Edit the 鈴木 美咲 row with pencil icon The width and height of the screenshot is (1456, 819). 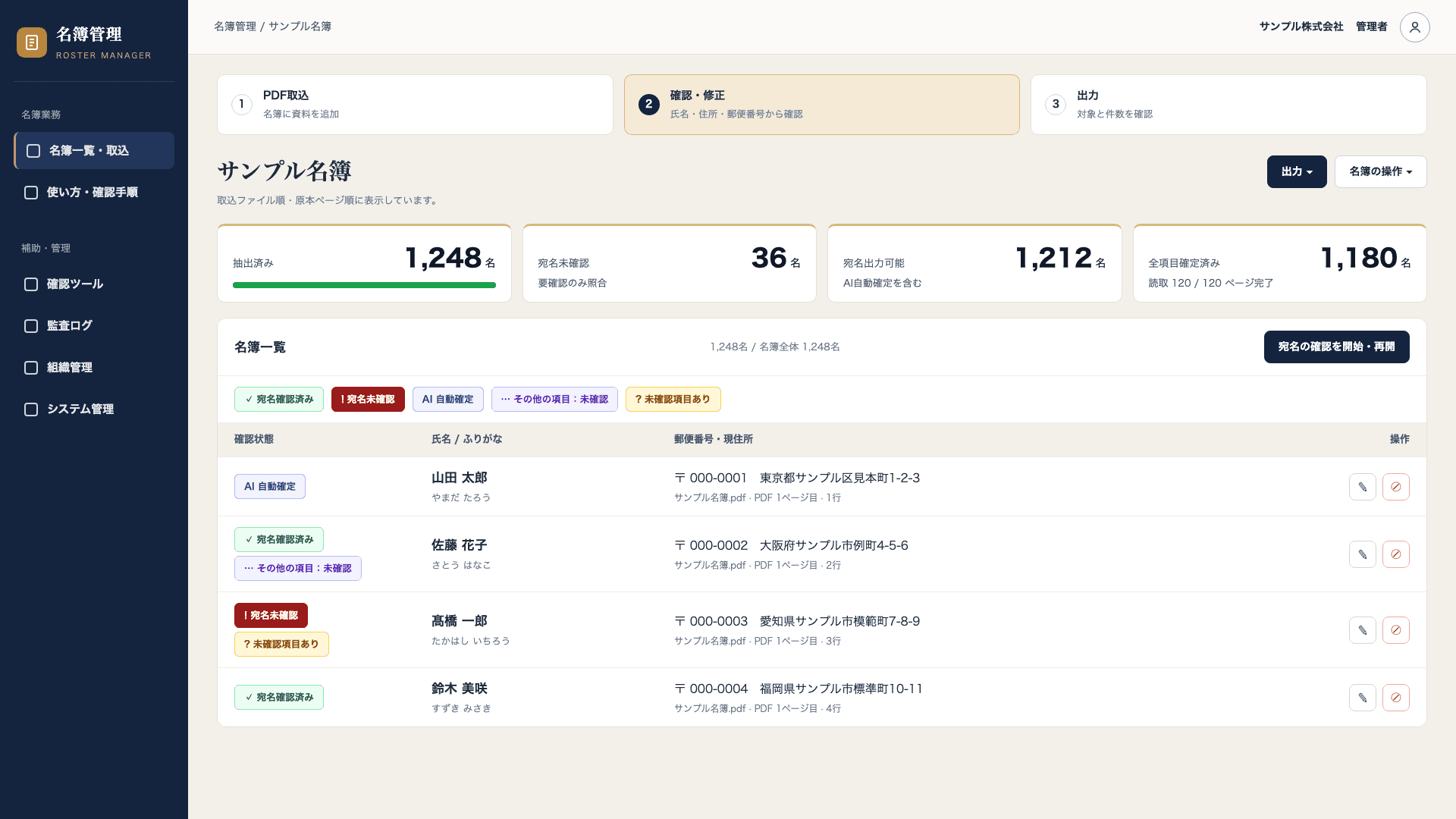click(1362, 698)
